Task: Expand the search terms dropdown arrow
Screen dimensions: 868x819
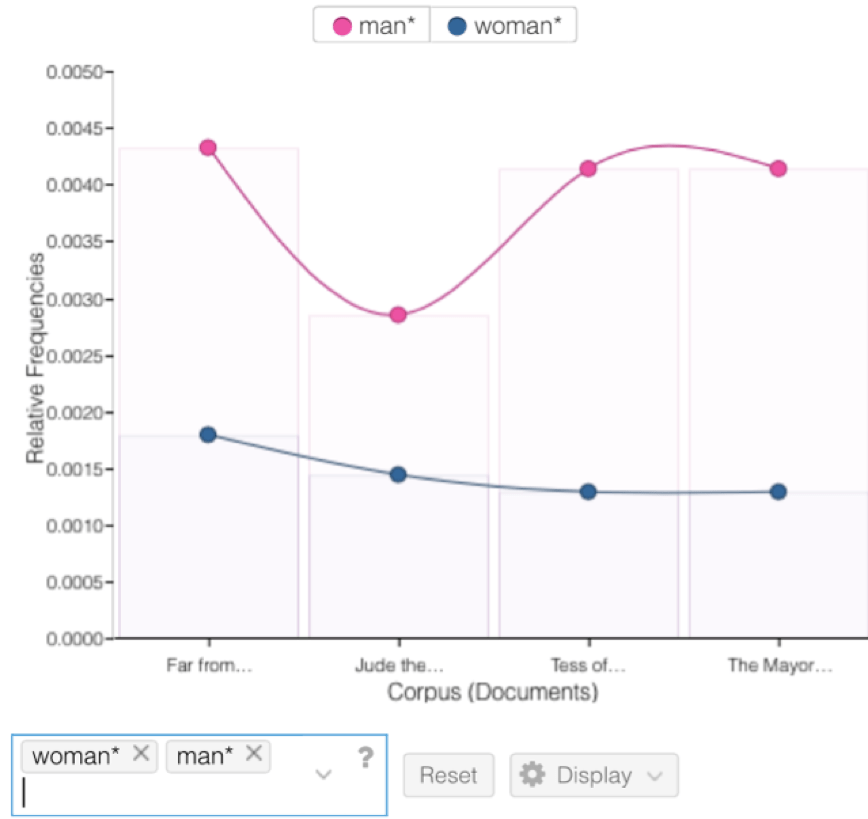Action: pos(323,775)
